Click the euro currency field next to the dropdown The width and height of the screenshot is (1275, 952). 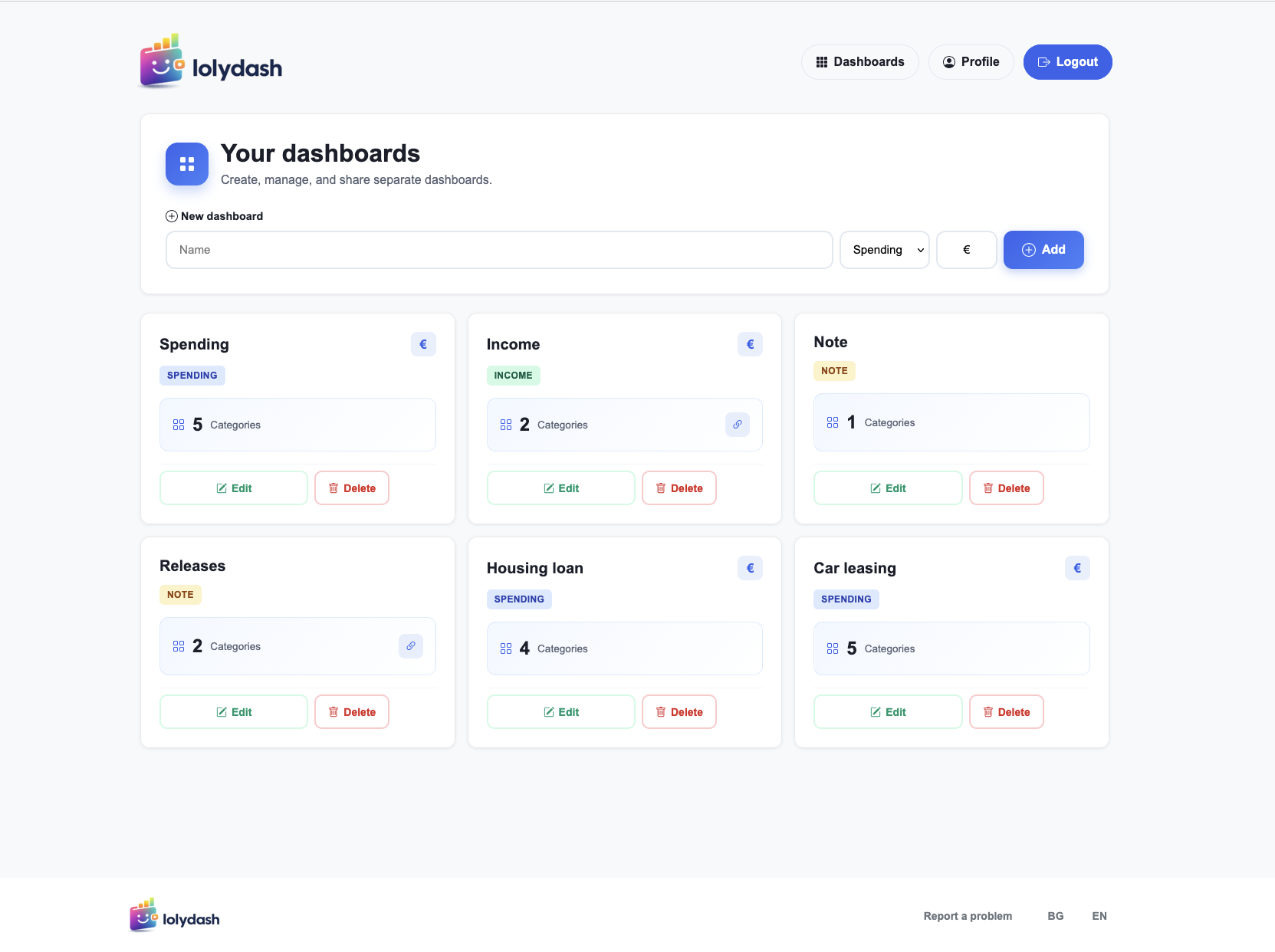(966, 249)
